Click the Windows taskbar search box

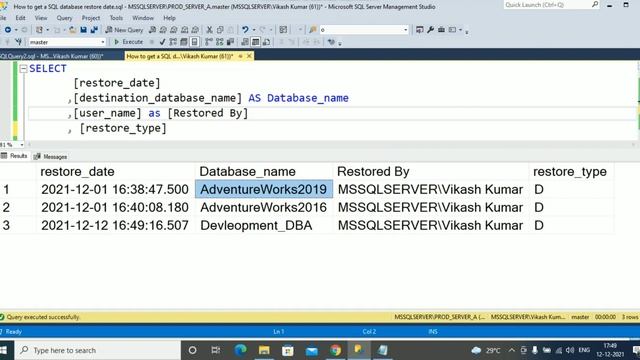(x=98, y=350)
